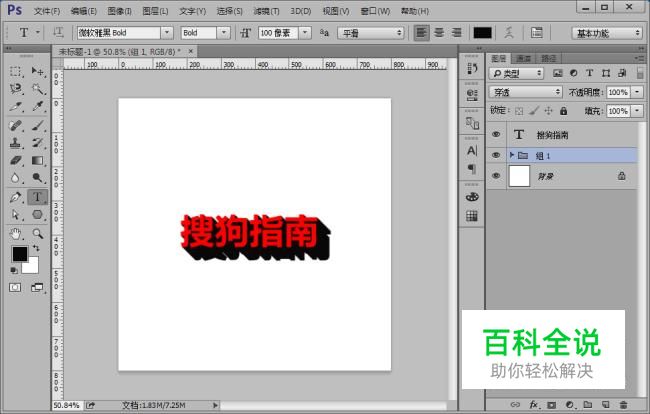Open the 图层(L) menu
The image size is (650, 414).
click(155, 11)
